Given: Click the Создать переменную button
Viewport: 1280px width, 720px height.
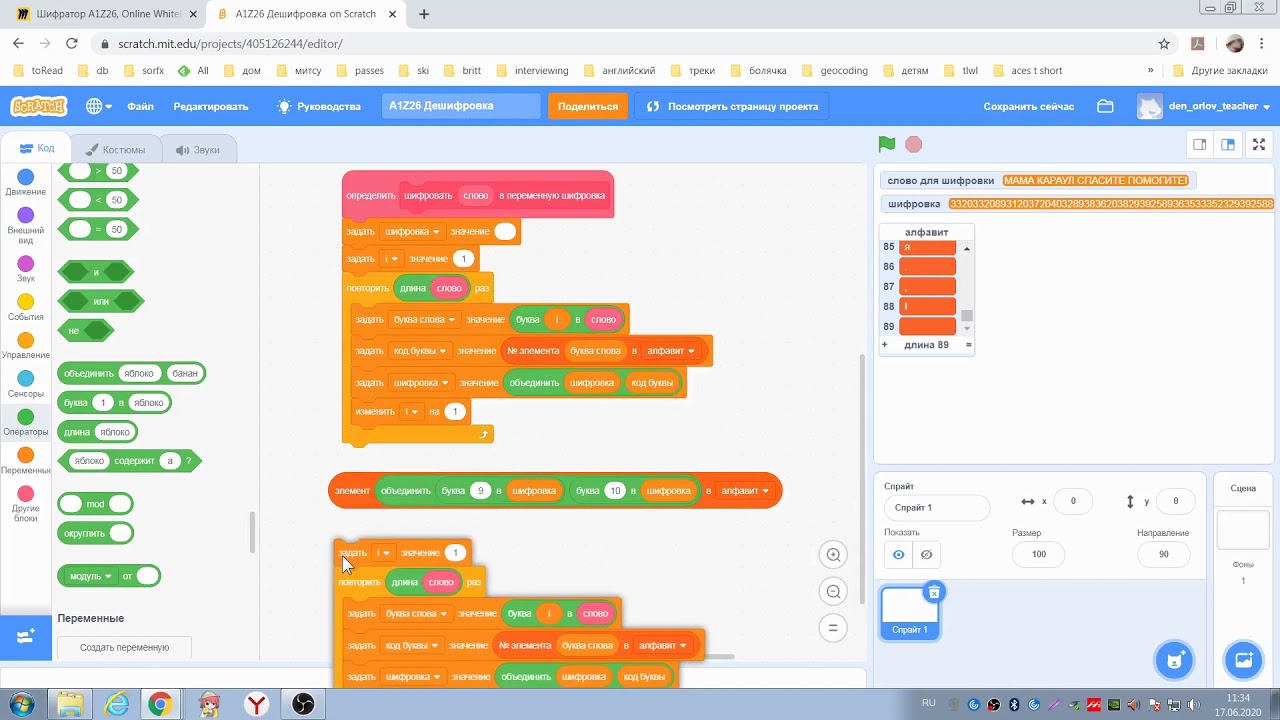Looking at the screenshot, I should (x=124, y=647).
